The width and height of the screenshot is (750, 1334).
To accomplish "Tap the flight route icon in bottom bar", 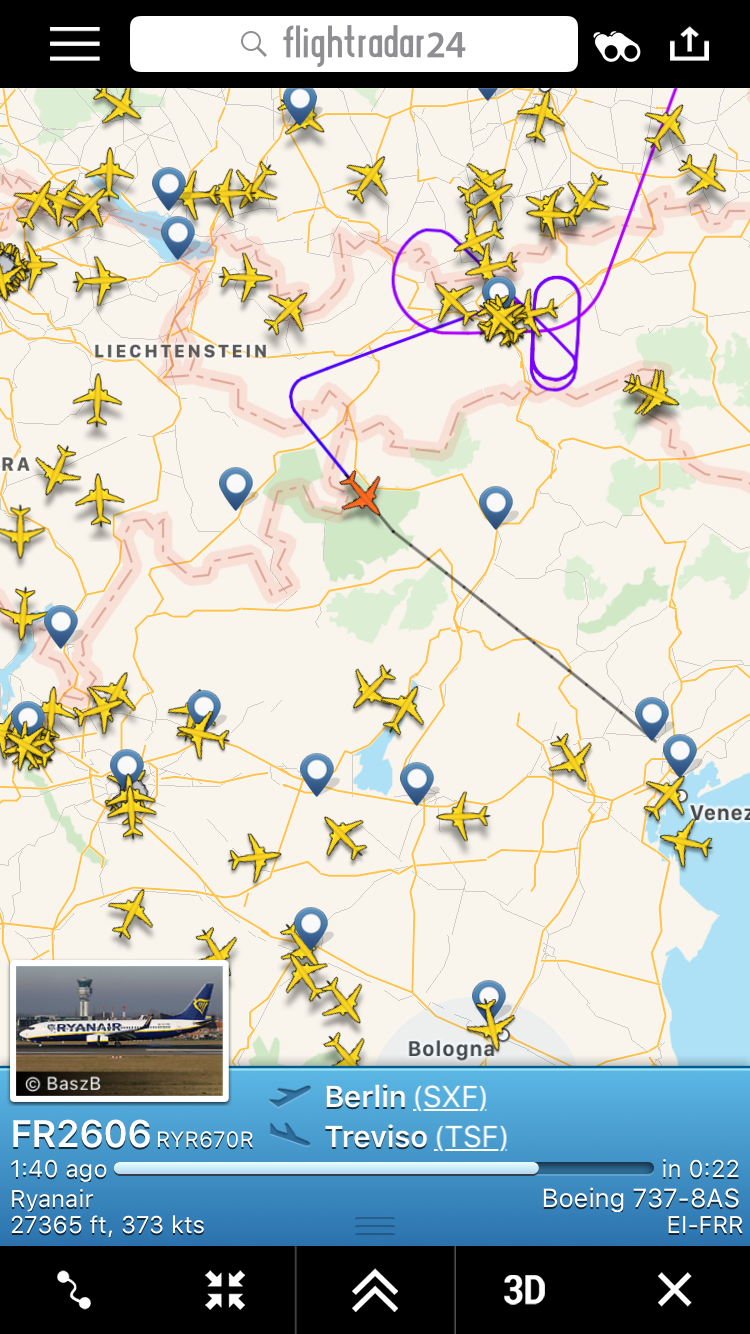I will [x=74, y=1290].
